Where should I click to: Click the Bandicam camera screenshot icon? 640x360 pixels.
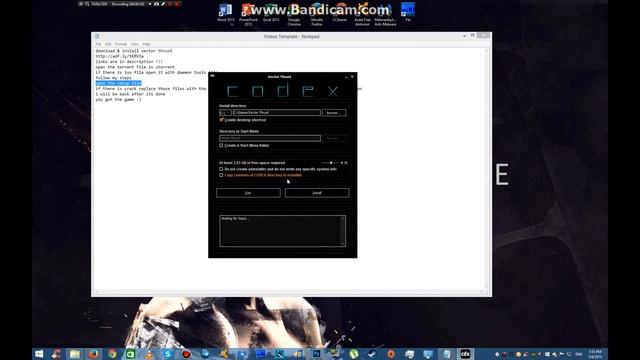click(156, 4)
